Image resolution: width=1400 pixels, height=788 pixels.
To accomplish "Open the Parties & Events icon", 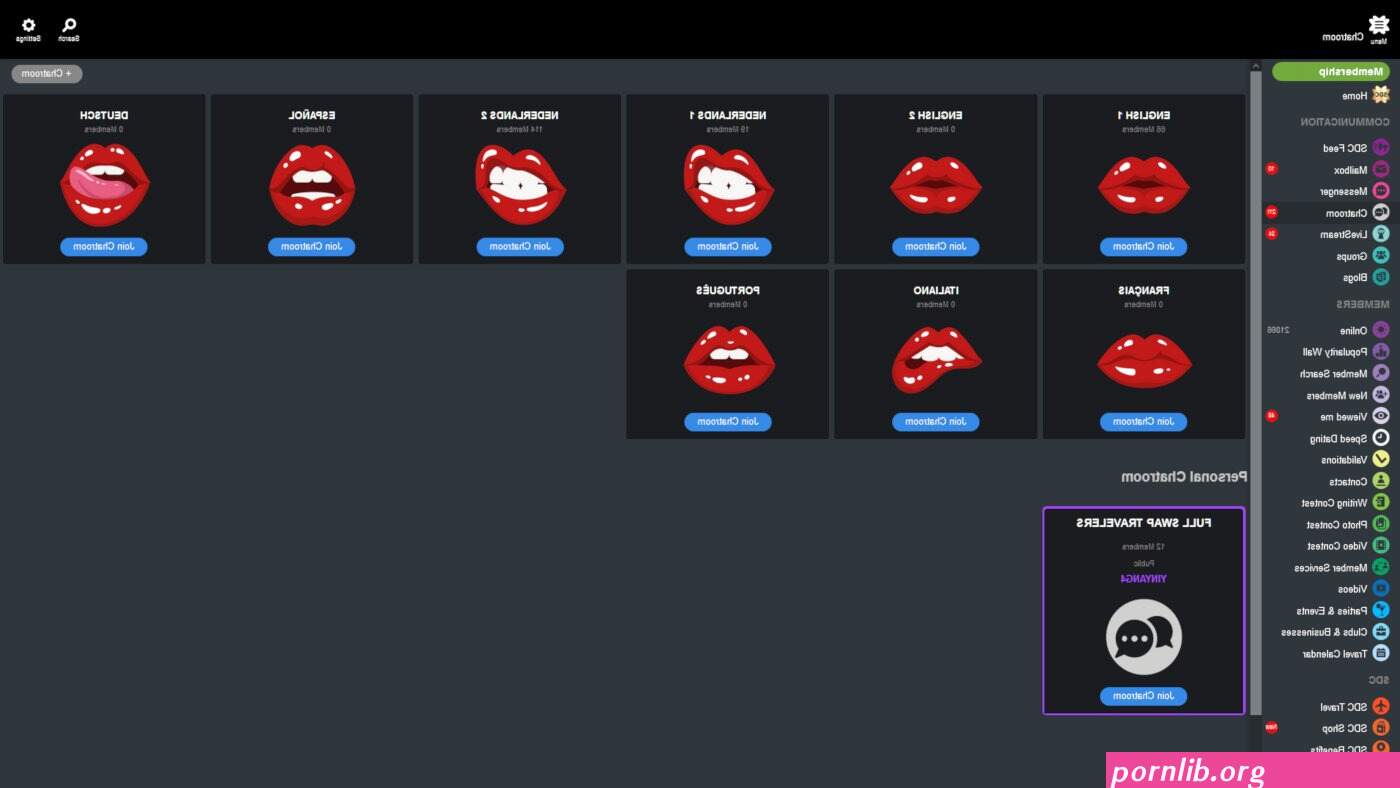I will coord(1381,610).
